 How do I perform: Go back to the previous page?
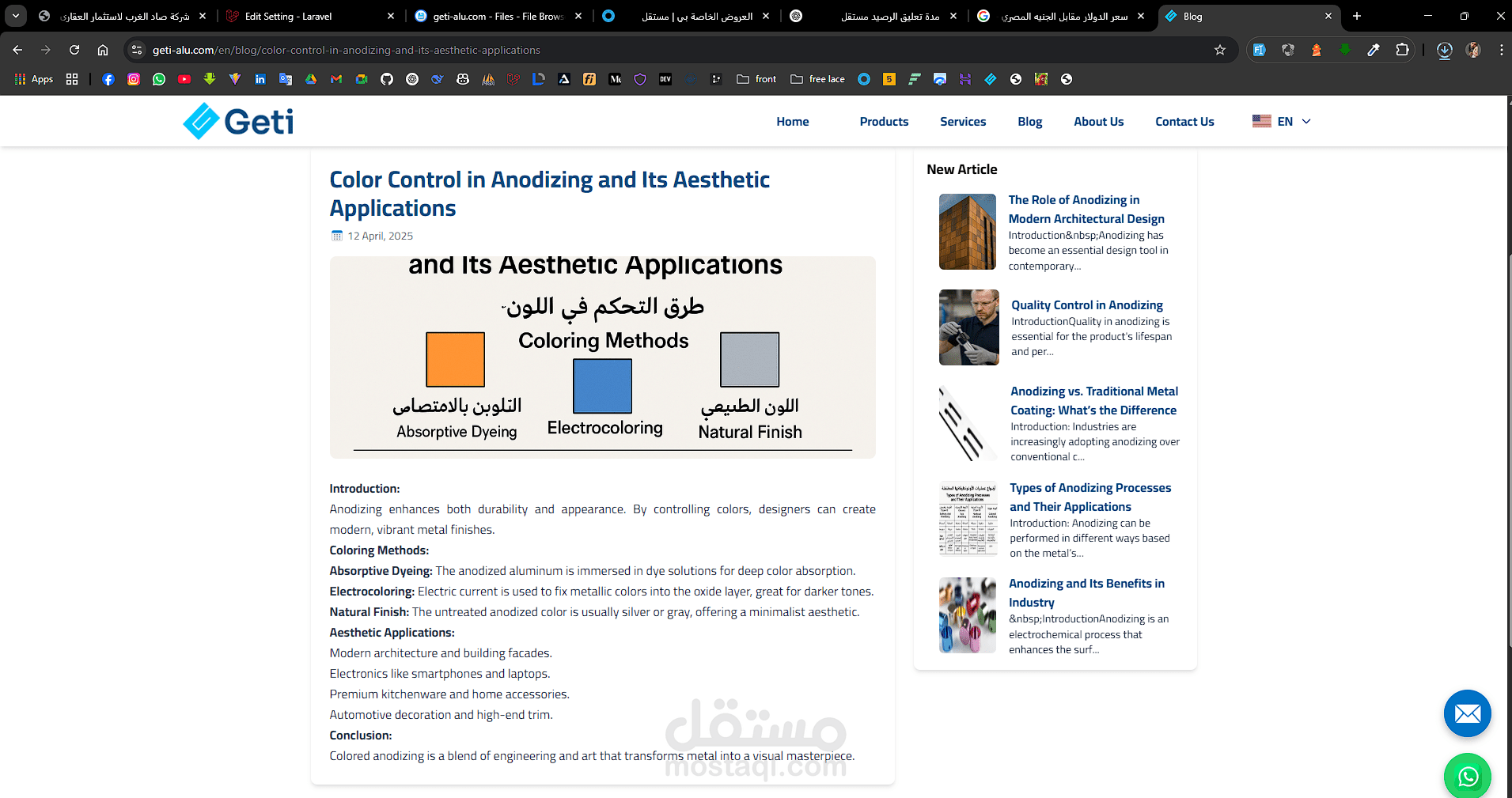[17, 50]
